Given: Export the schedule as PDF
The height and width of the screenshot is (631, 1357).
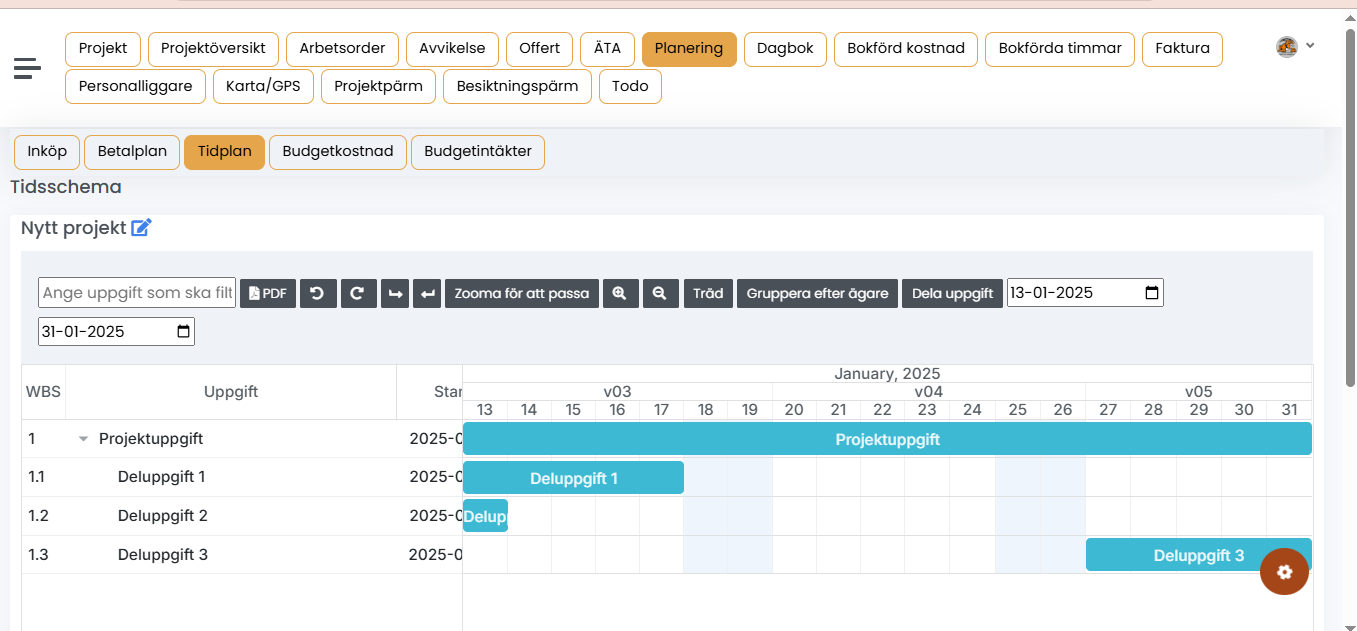Looking at the screenshot, I should coord(268,293).
